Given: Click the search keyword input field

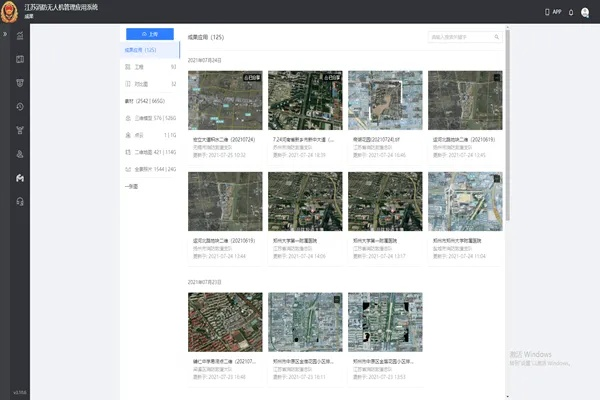Looking at the screenshot, I should (462, 37).
